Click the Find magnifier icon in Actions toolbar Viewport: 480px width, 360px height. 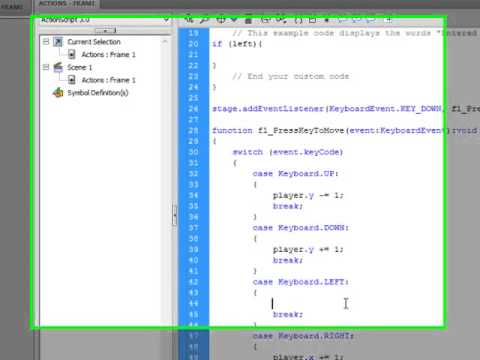(204, 20)
